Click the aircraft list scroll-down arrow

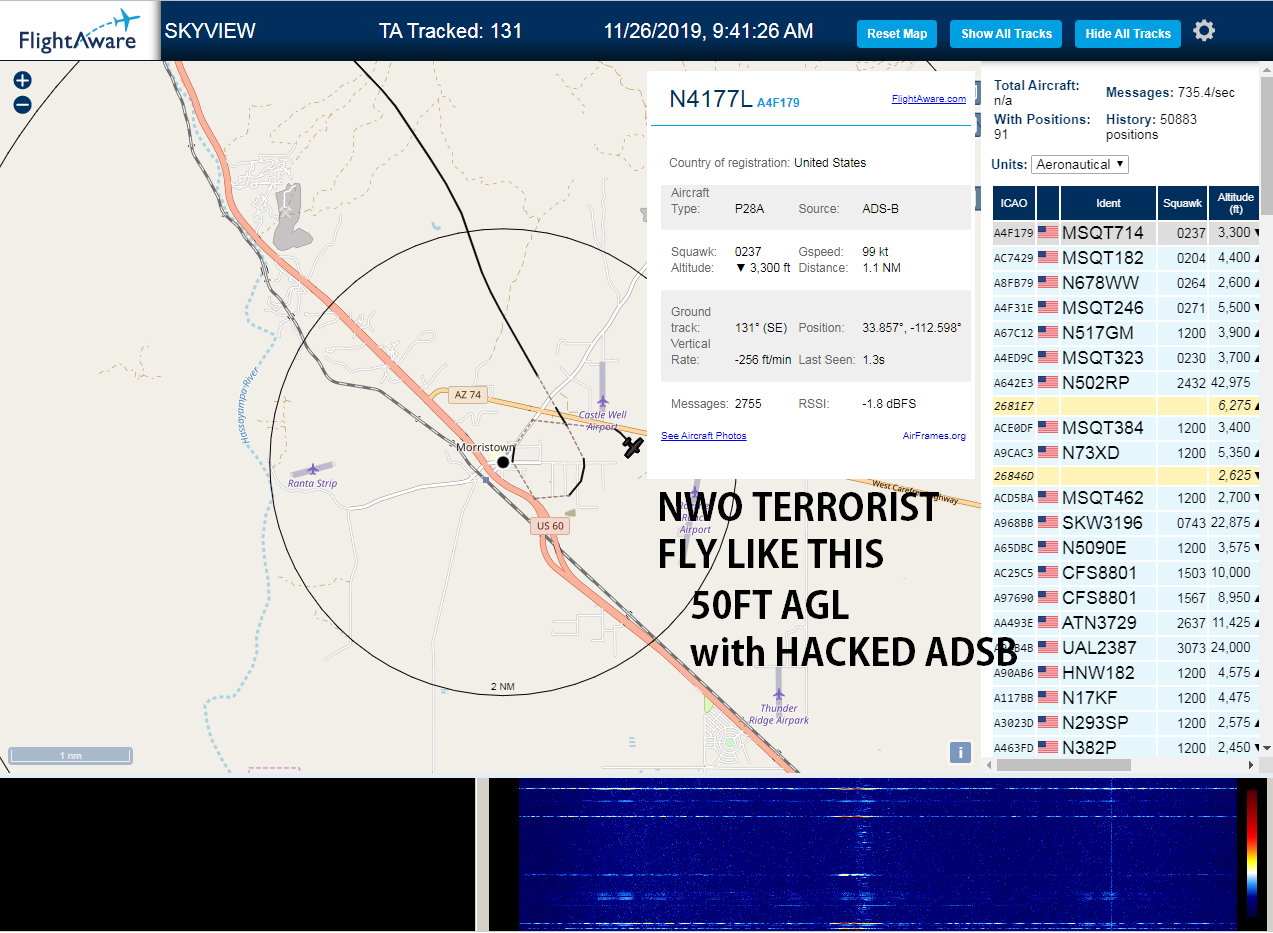click(x=1266, y=748)
